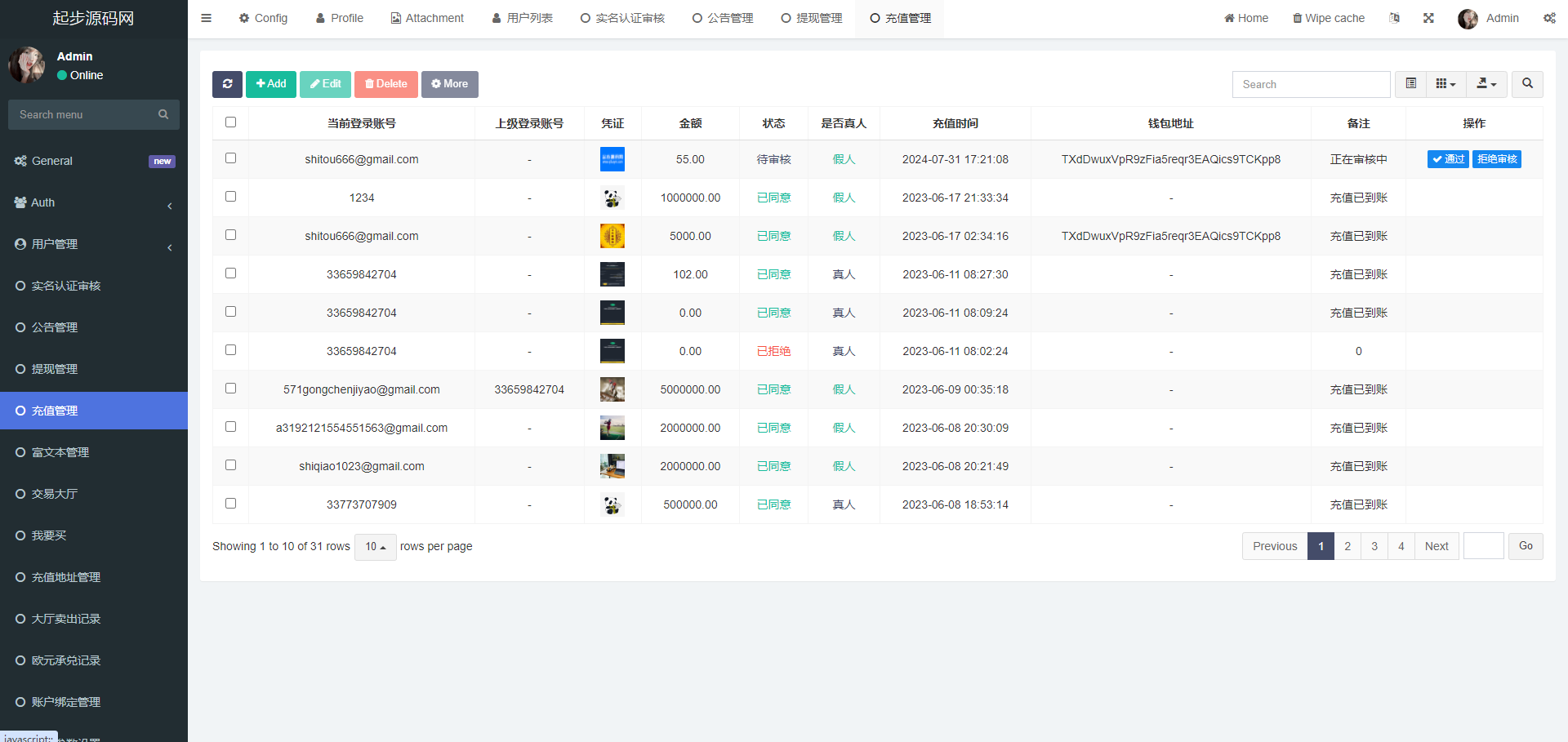
Task: Expand the Auth sidebar menu
Action: coord(94,202)
